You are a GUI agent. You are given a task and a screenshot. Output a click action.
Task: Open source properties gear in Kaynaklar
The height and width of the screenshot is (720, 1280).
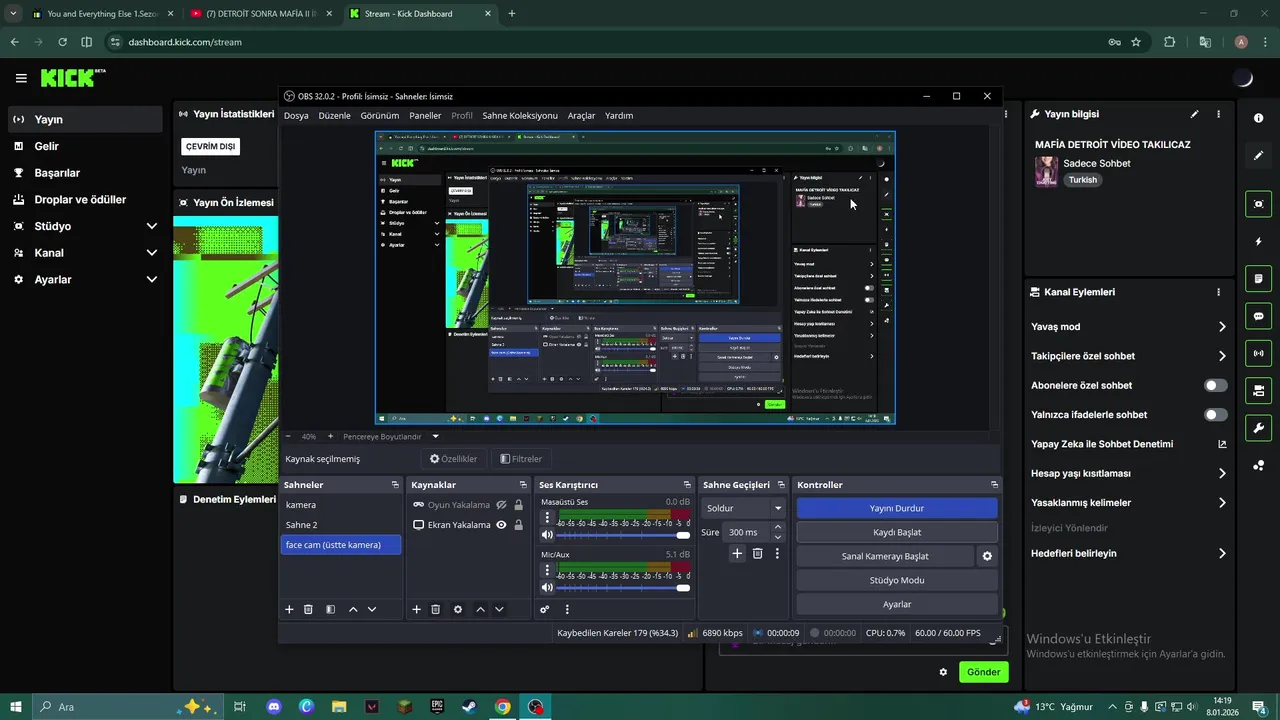click(x=458, y=609)
